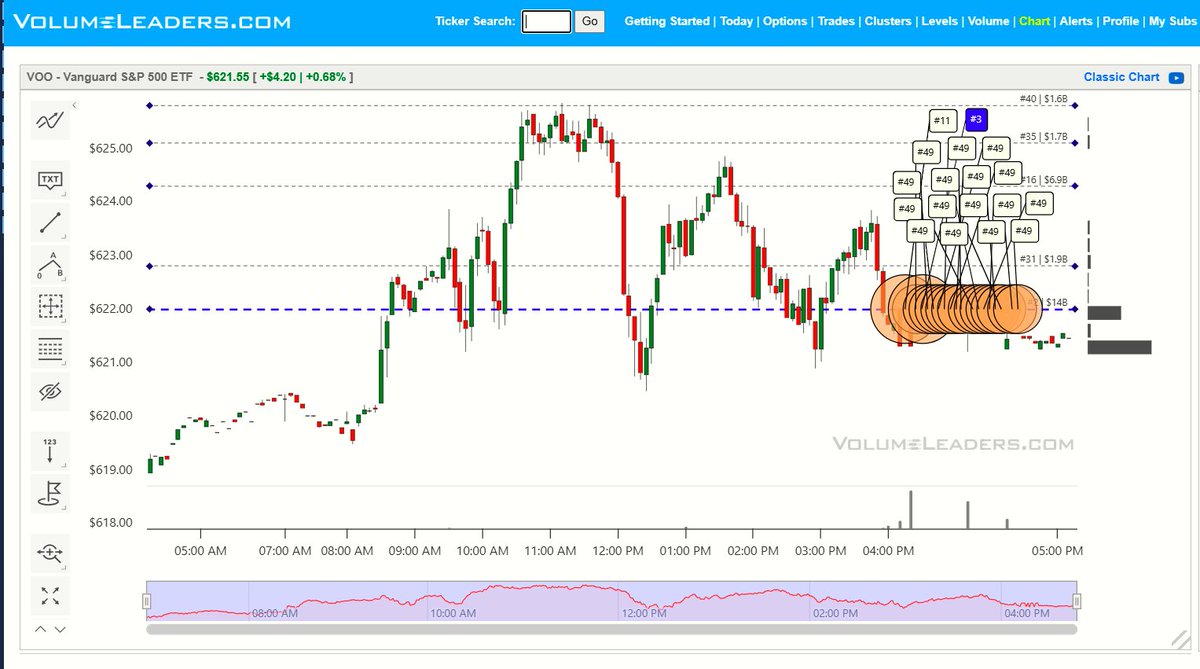Switch to the Chart menu item
This screenshot has width=1200, height=669.
pyautogui.click(x=1034, y=20)
